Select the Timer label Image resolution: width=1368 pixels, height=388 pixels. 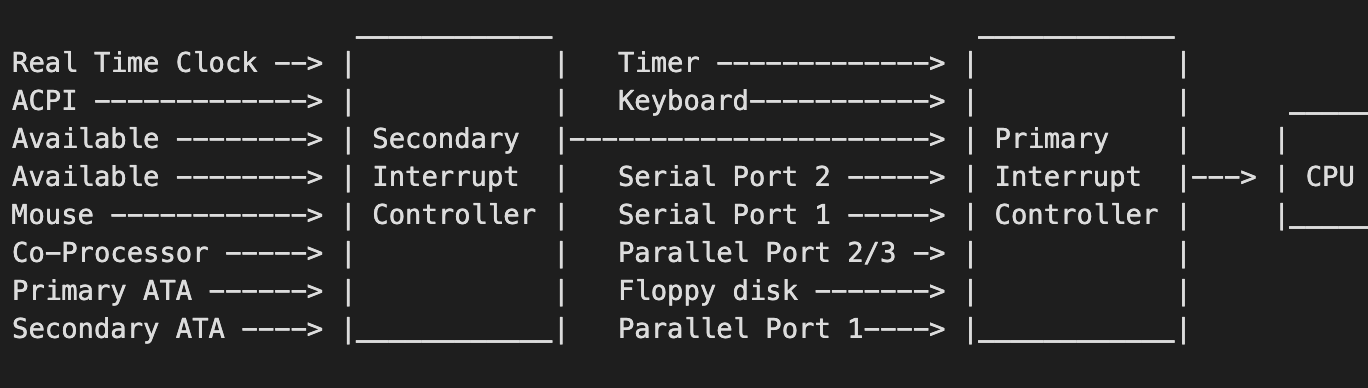click(x=659, y=63)
